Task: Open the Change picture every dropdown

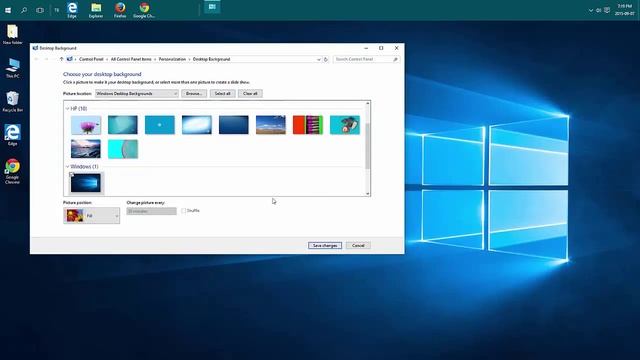Action: click(151, 211)
